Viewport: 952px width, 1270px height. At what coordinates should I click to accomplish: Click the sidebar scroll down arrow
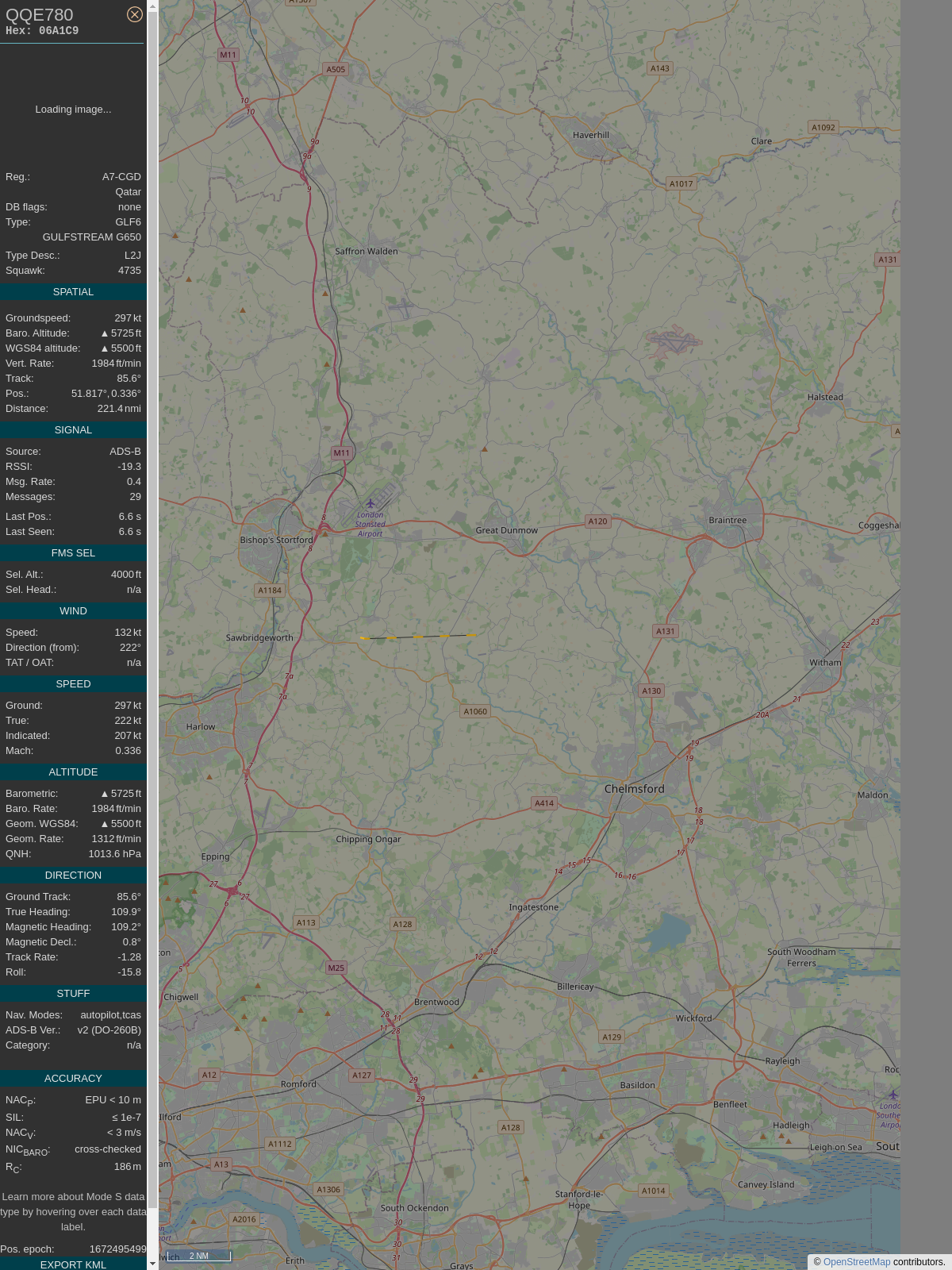153,1263
